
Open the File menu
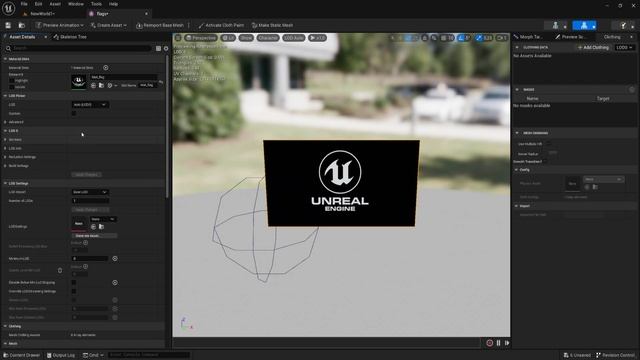click(24, 4)
